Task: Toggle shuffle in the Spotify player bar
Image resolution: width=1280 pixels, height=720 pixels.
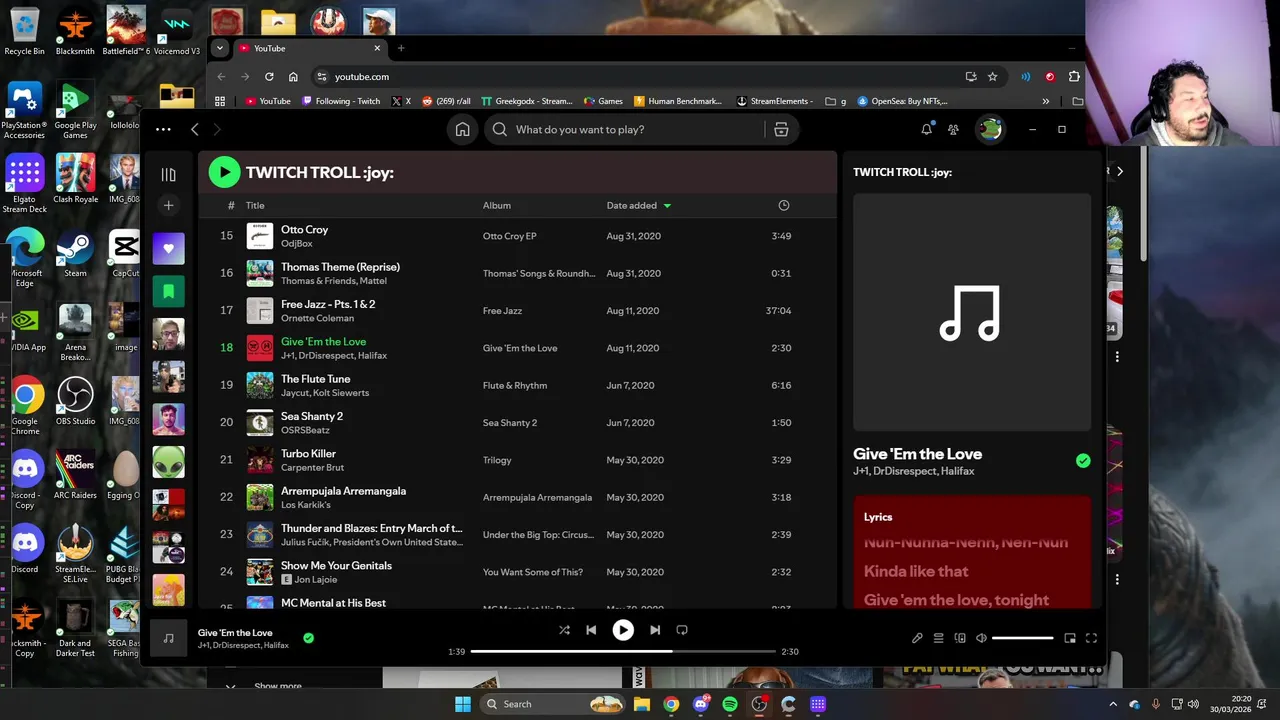Action: pyautogui.click(x=564, y=630)
